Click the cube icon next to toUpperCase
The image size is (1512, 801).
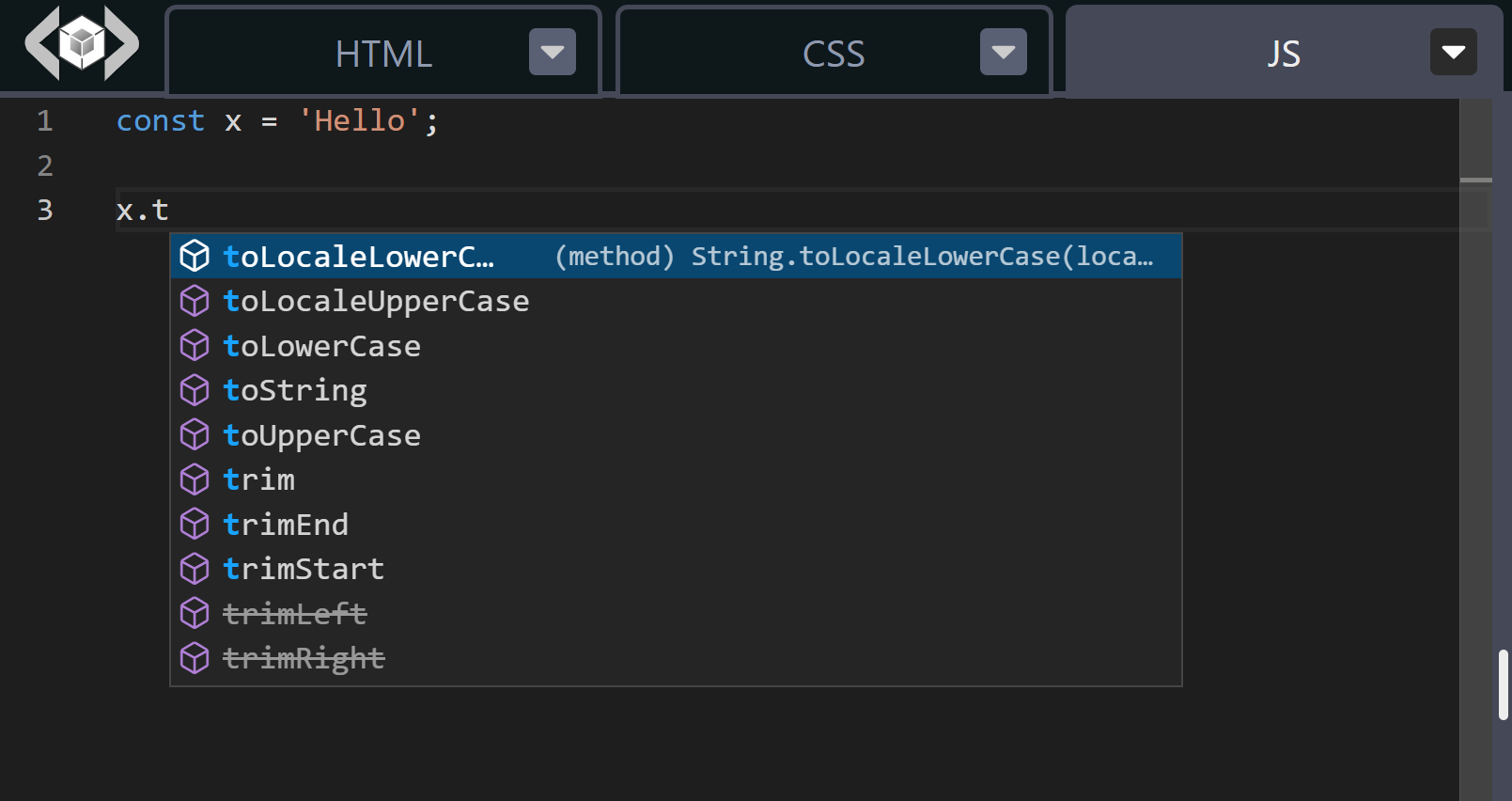195,435
